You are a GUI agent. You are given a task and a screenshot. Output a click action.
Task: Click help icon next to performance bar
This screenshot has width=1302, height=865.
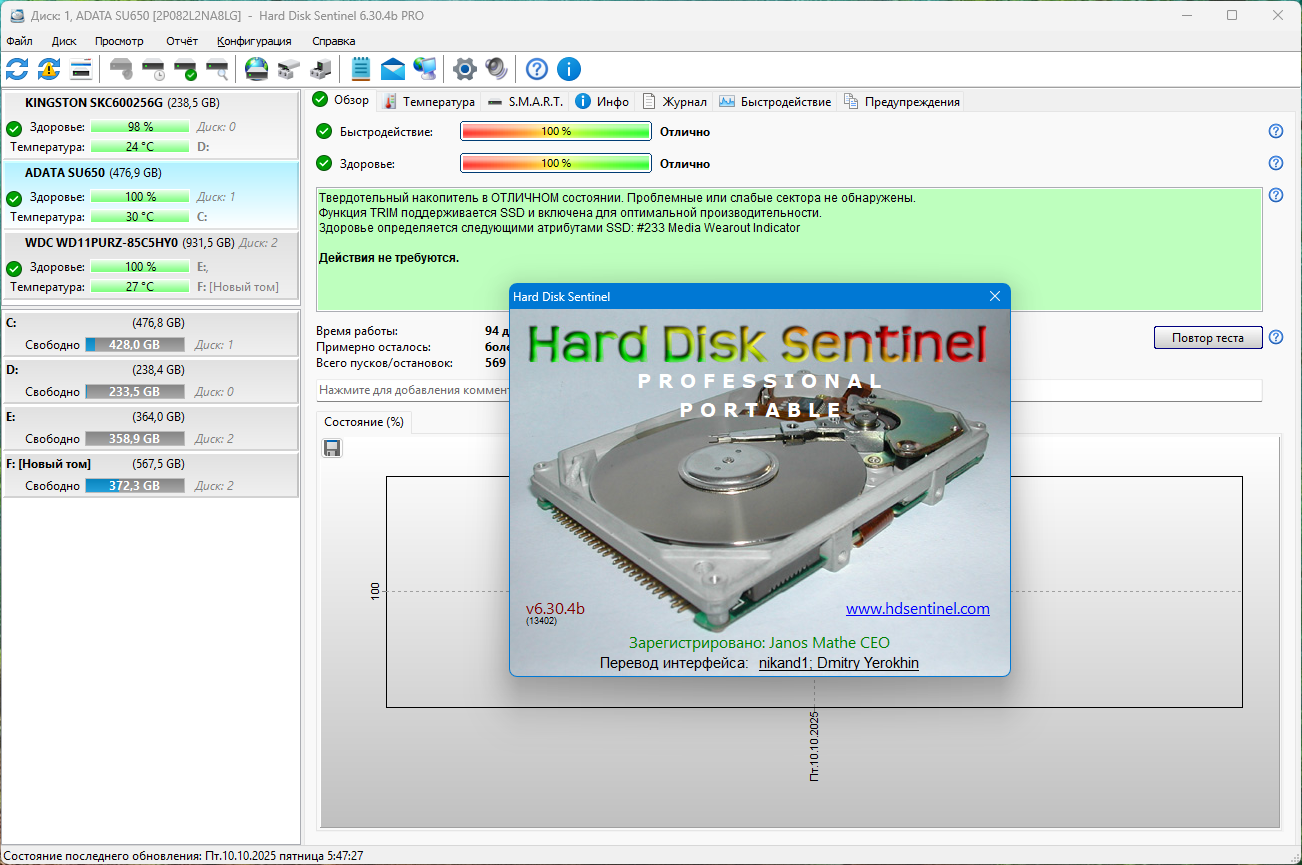1275,131
